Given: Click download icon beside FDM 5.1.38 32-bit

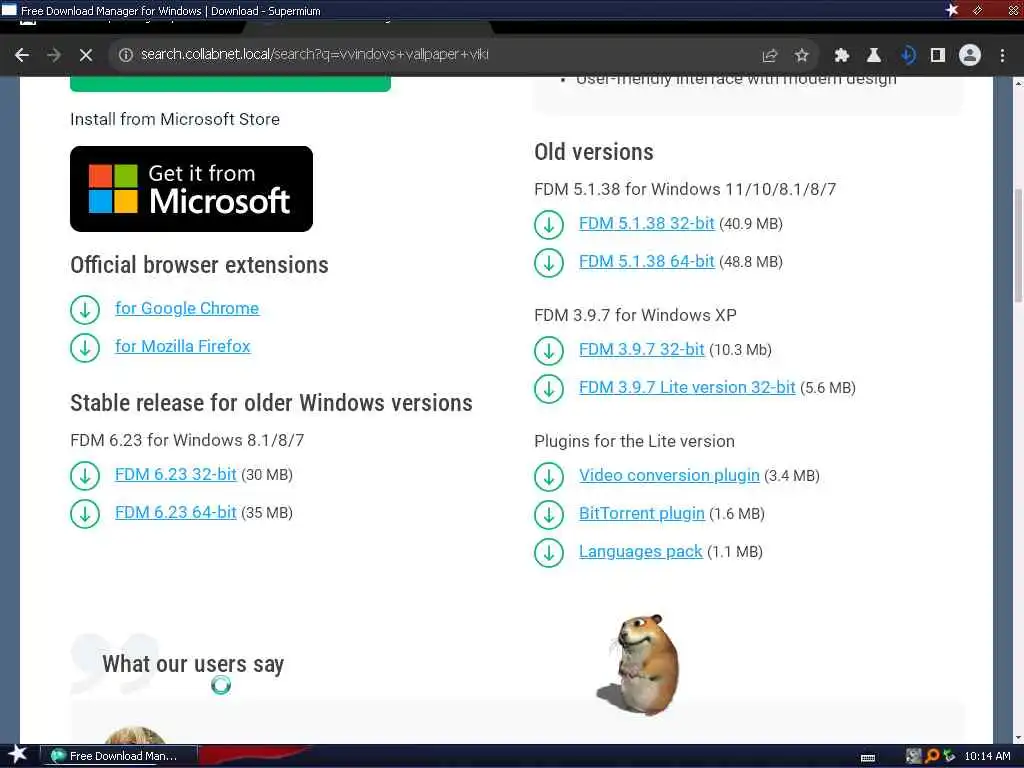Looking at the screenshot, I should coord(549,225).
